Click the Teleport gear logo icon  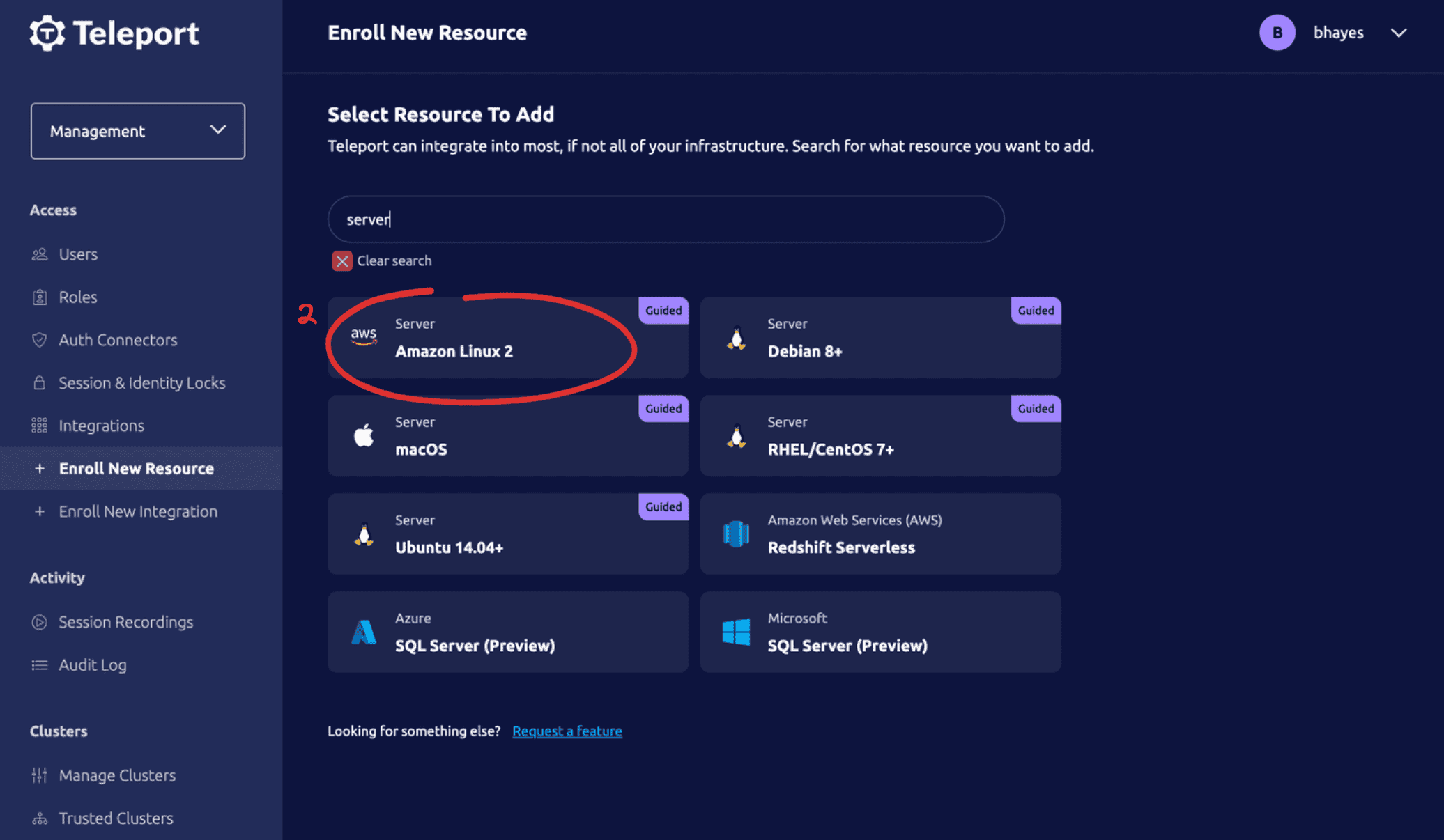pyautogui.click(x=47, y=33)
